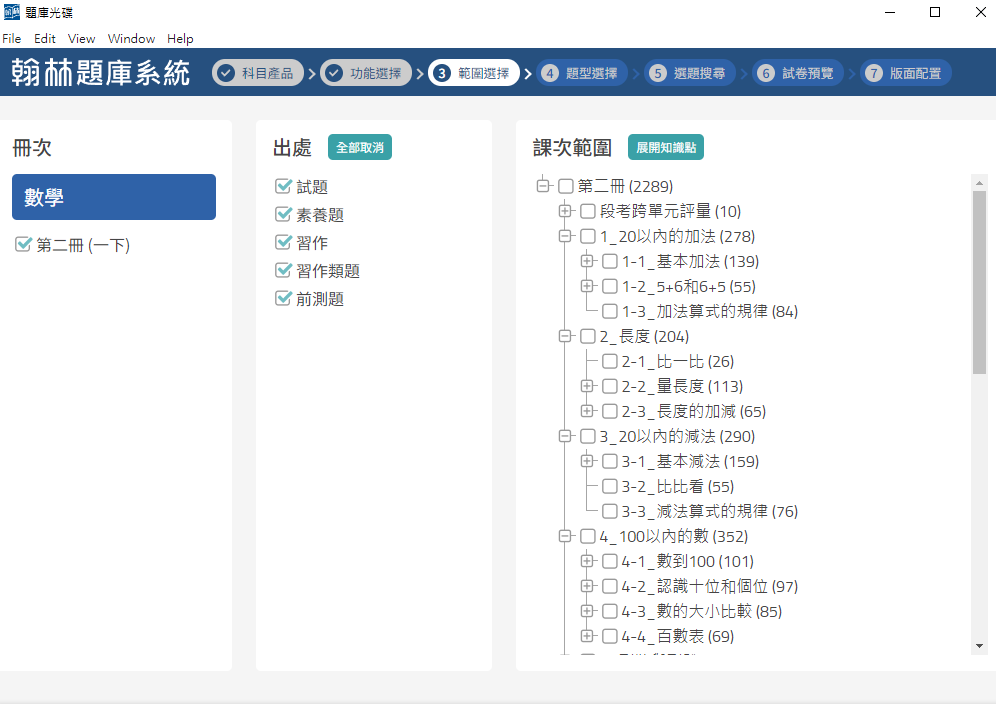Screen dimensions: 996x706
Task: Open the Window menu
Action: pyautogui.click(x=131, y=39)
